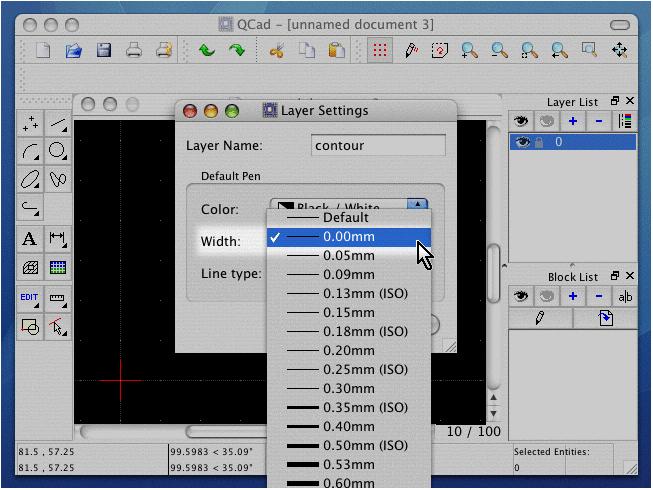This screenshot has width=653, height=490.
Task: Toggle lock icon of layer 0
Action: (x=539, y=143)
